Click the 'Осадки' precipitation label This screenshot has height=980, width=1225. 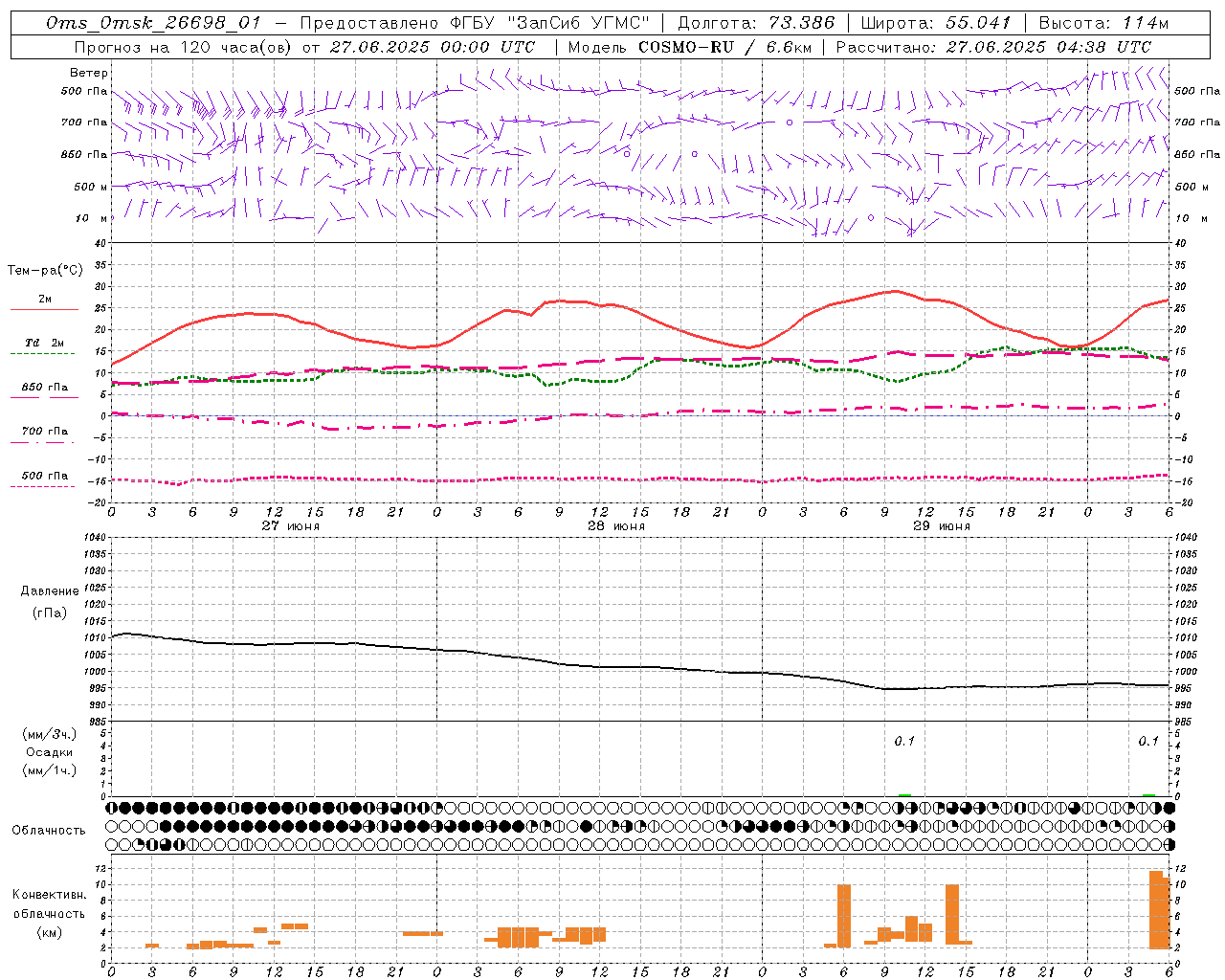[x=50, y=752]
